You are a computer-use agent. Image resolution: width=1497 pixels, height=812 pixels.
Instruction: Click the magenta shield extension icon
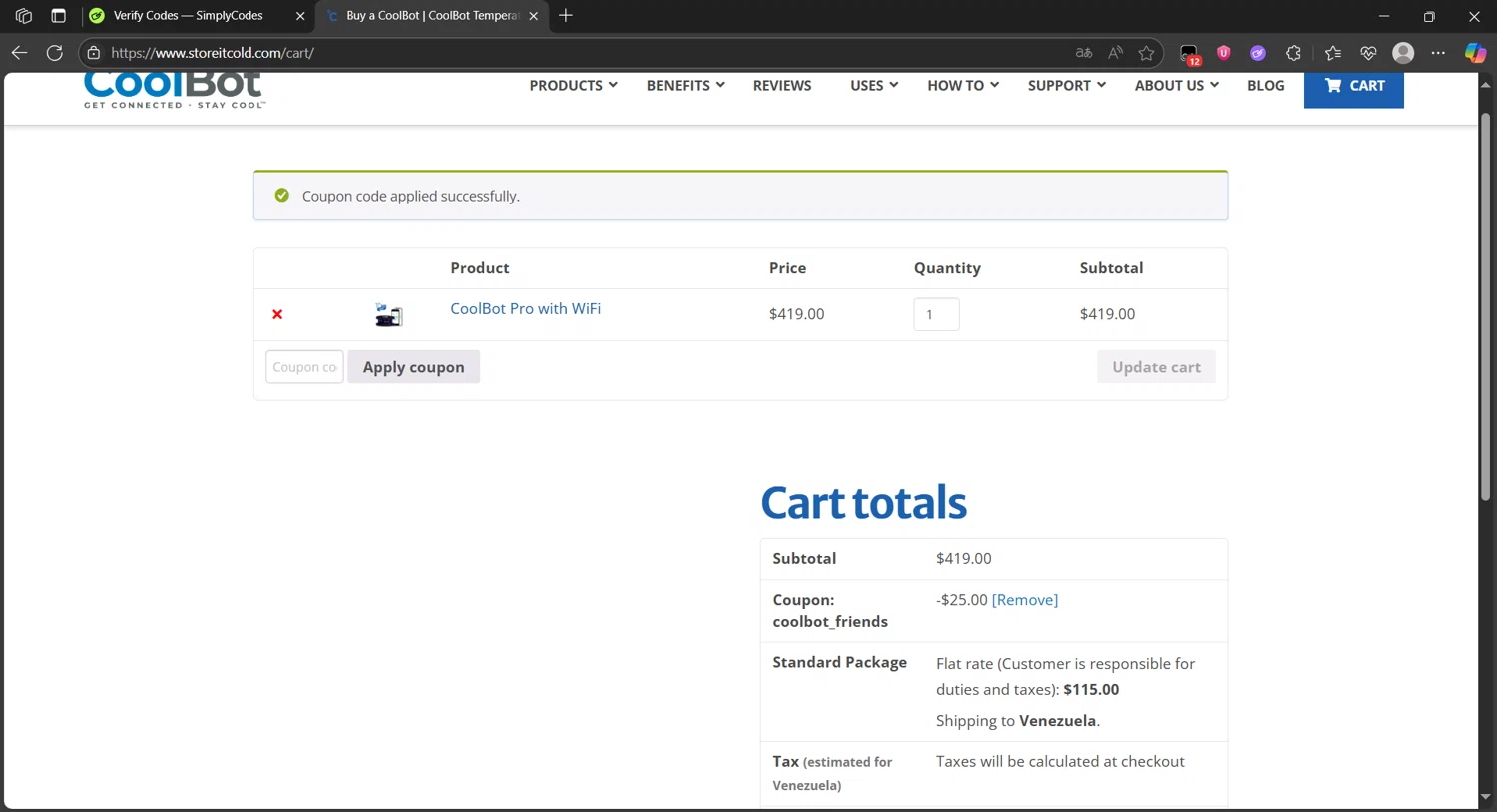click(1224, 53)
